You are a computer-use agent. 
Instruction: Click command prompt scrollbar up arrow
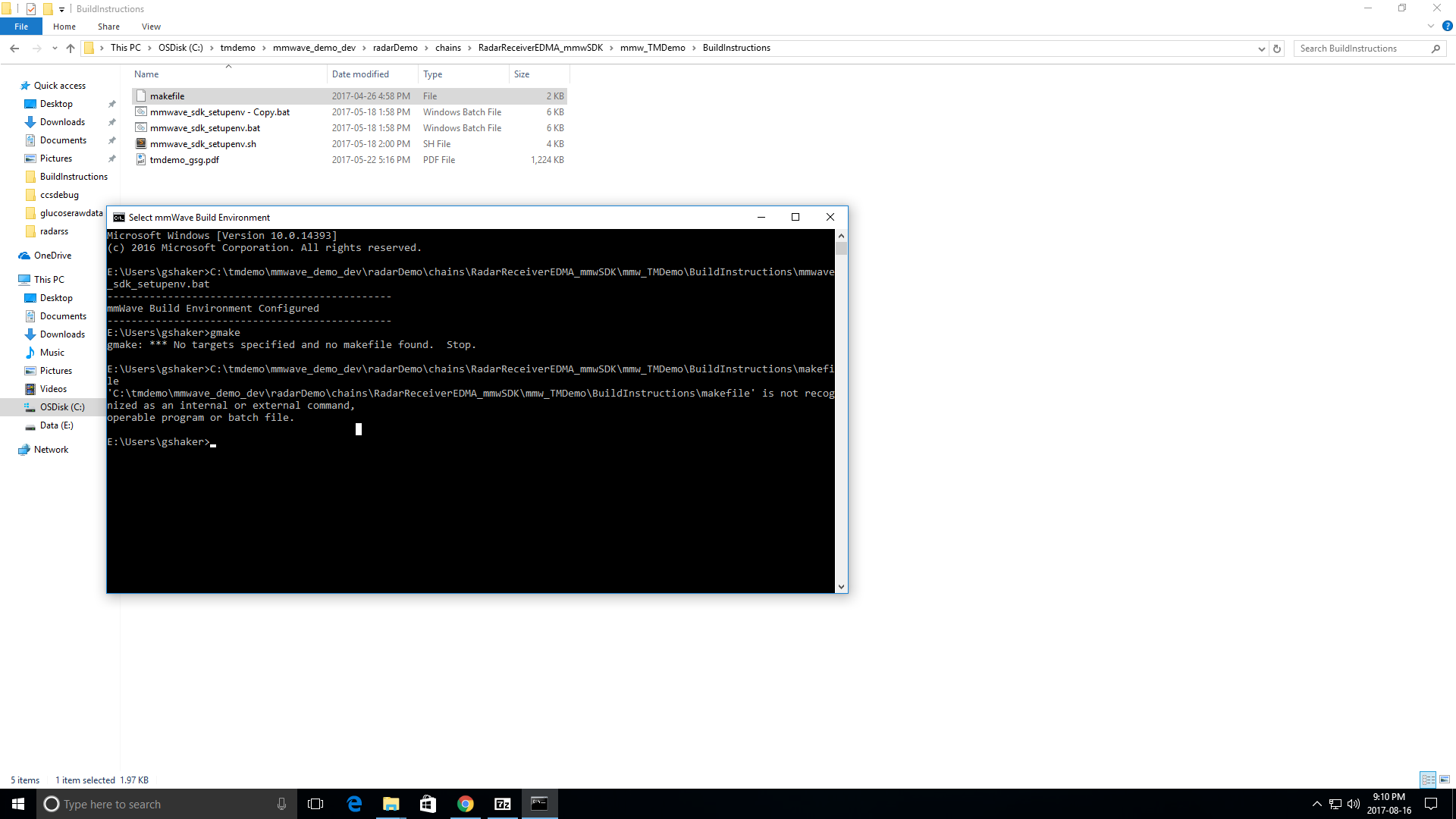[x=841, y=236]
